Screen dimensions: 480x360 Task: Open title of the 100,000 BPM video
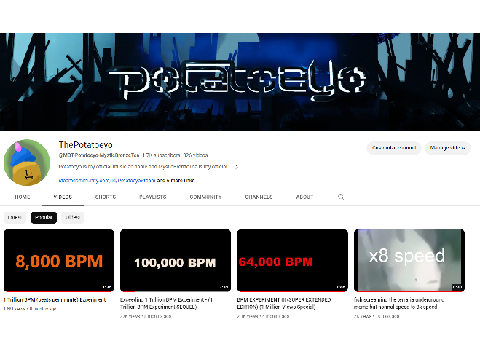click(166, 303)
